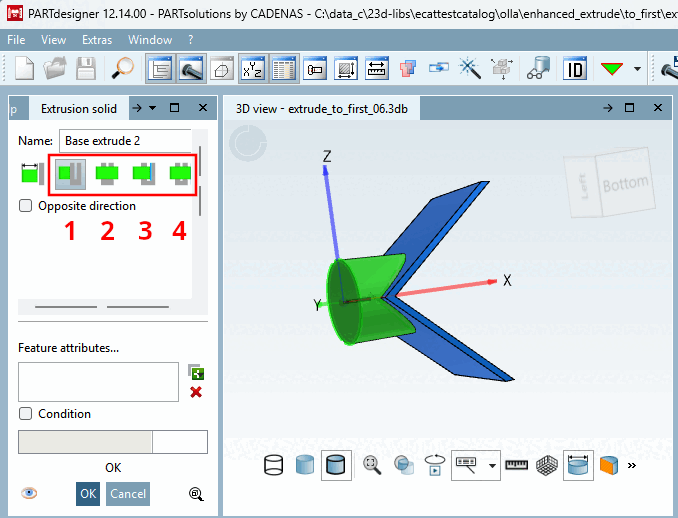The image size is (678, 518).
Task: Select the distance extrusion mode icon
Action: click(x=32, y=173)
